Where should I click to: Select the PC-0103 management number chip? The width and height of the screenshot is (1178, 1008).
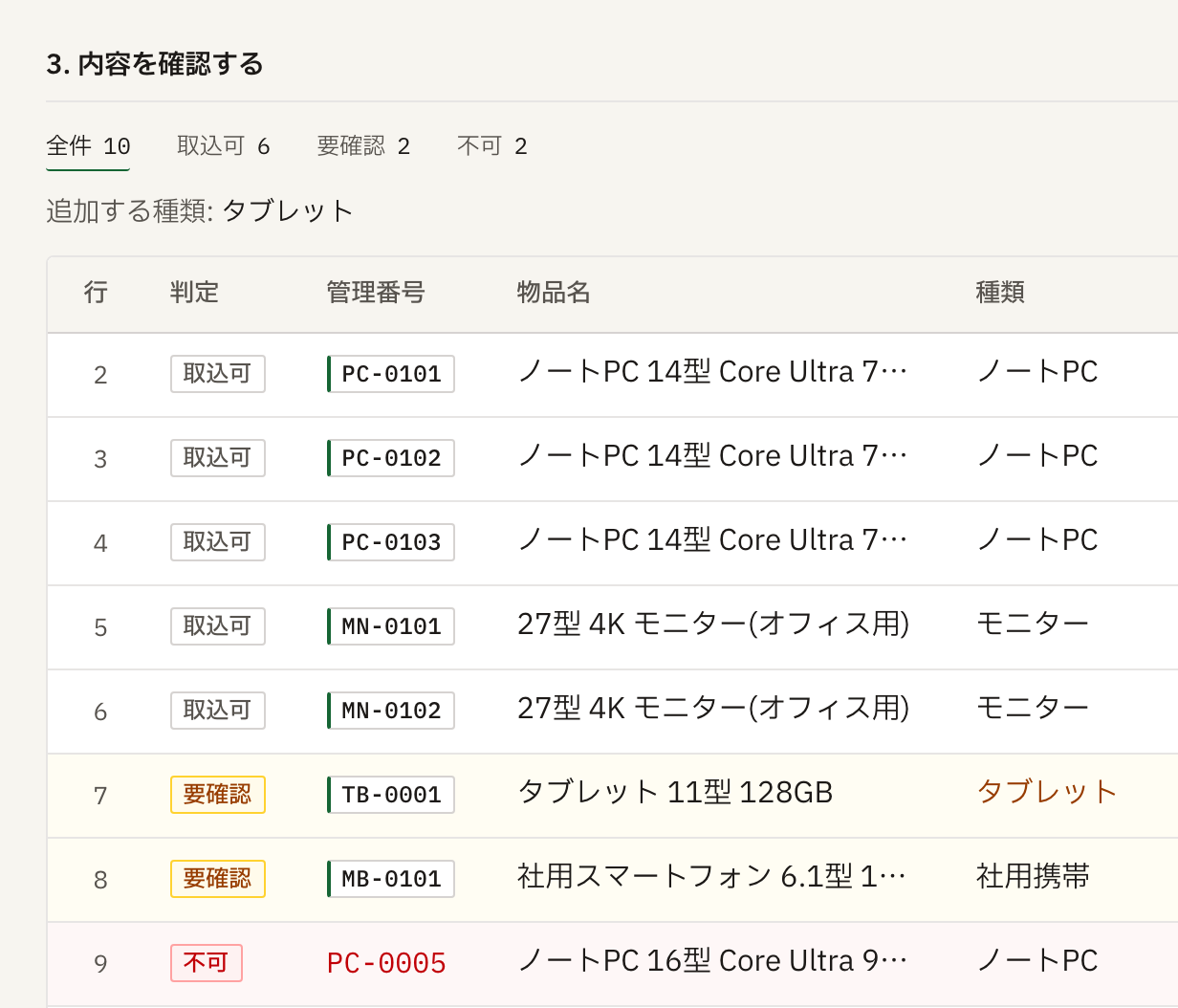tap(391, 542)
